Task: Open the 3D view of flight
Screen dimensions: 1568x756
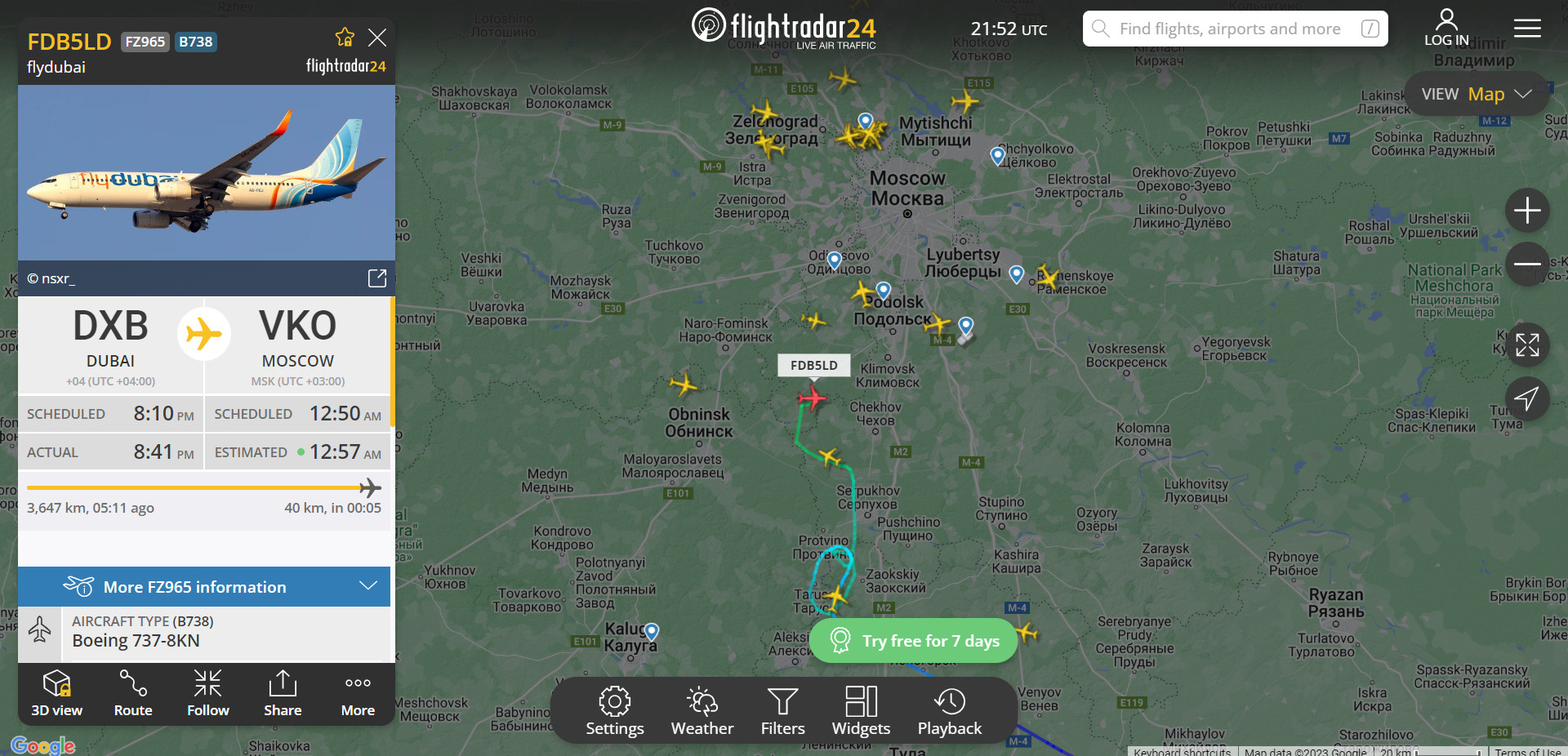Action: point(56,694)
